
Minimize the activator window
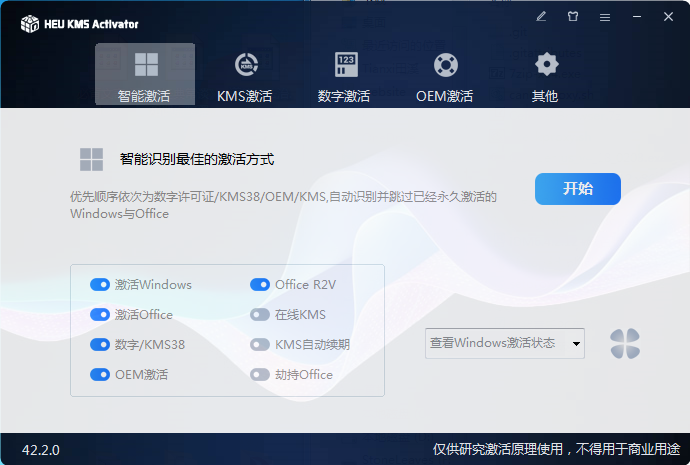[637, 17]
